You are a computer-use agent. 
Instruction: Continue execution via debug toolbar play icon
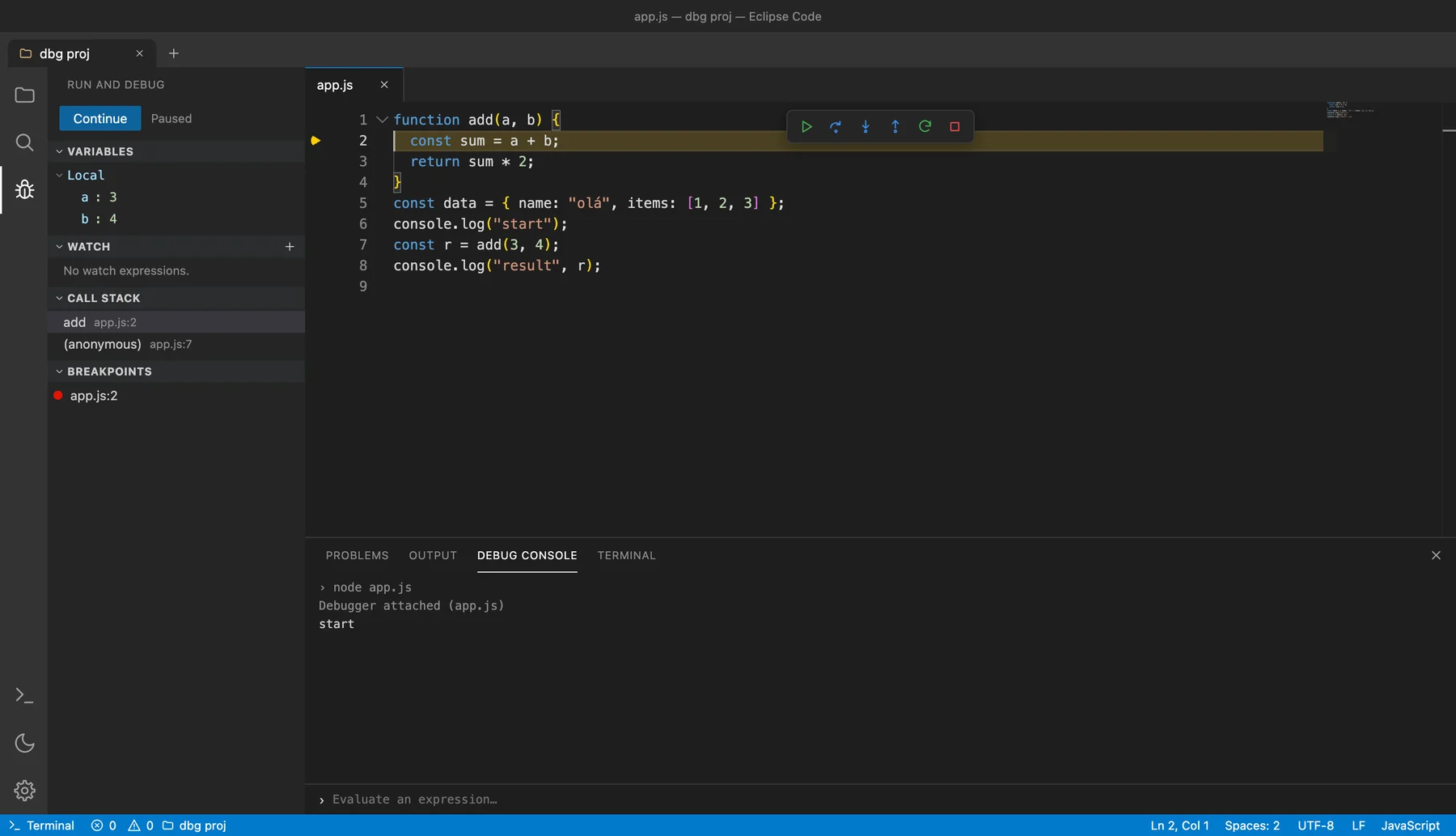tap(806, 126)
